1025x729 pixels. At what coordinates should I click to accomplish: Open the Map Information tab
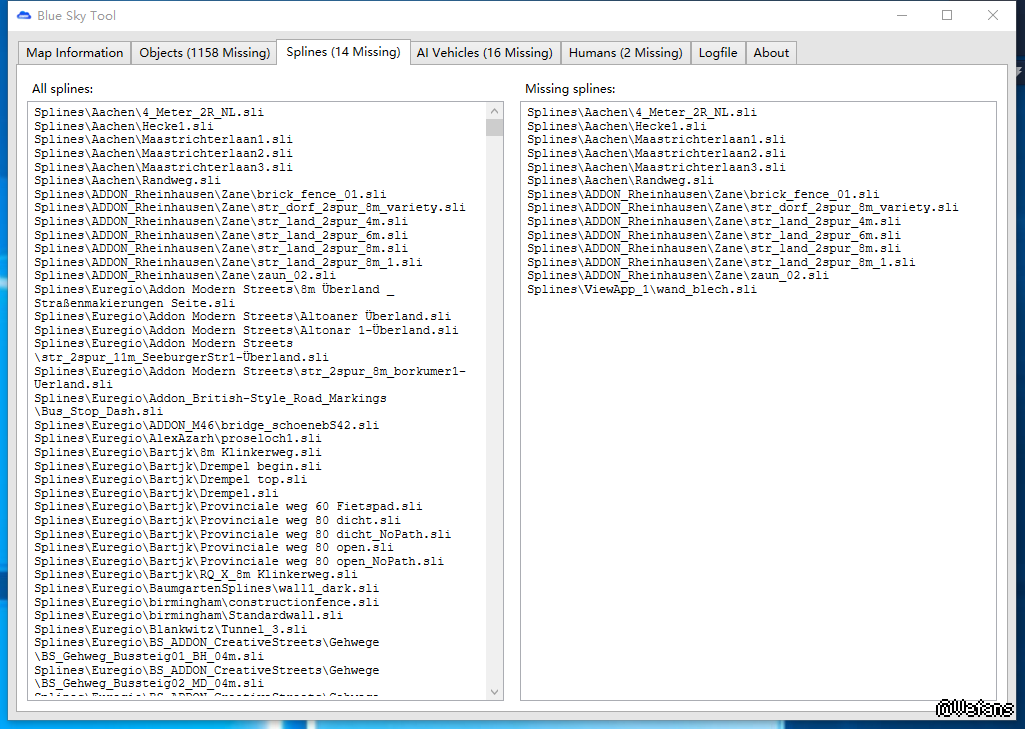(75, 53)
